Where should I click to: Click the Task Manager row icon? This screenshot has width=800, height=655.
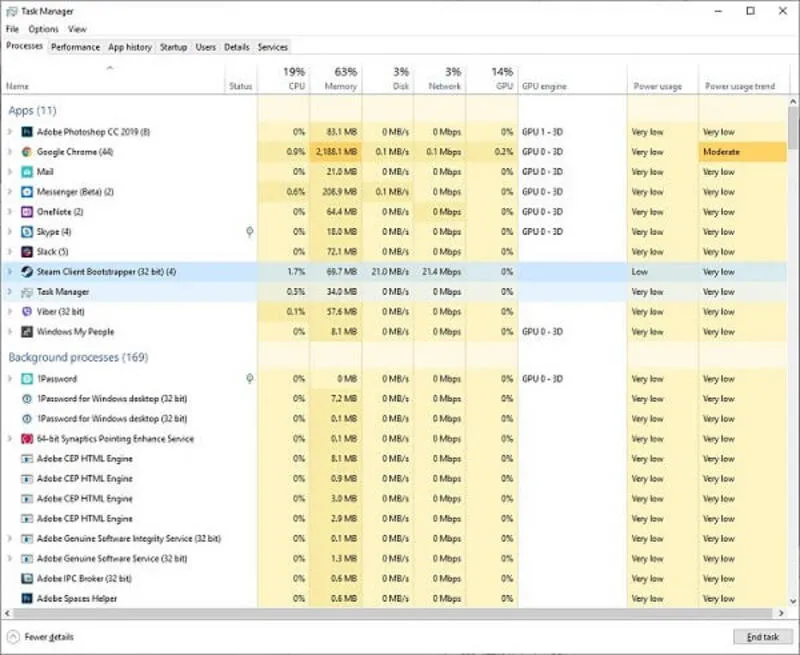pyautogui.click(x=27, y=292)
